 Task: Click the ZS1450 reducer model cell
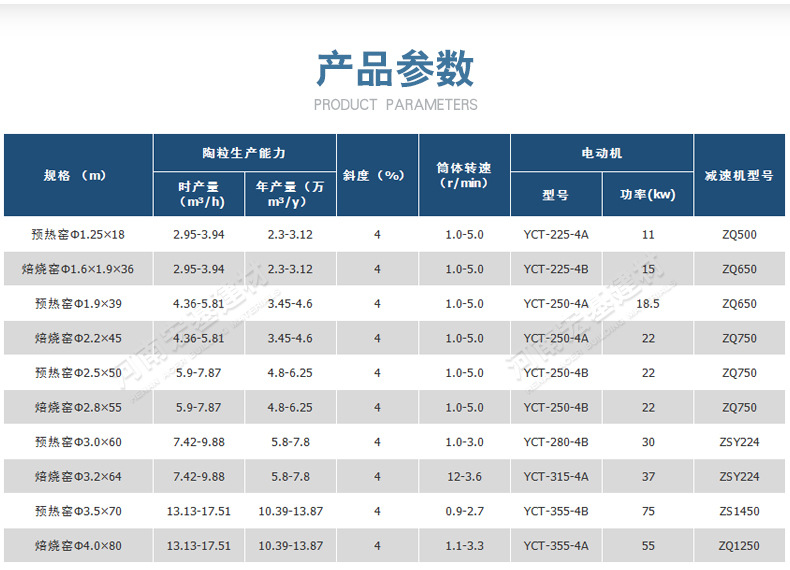point(739,511)
